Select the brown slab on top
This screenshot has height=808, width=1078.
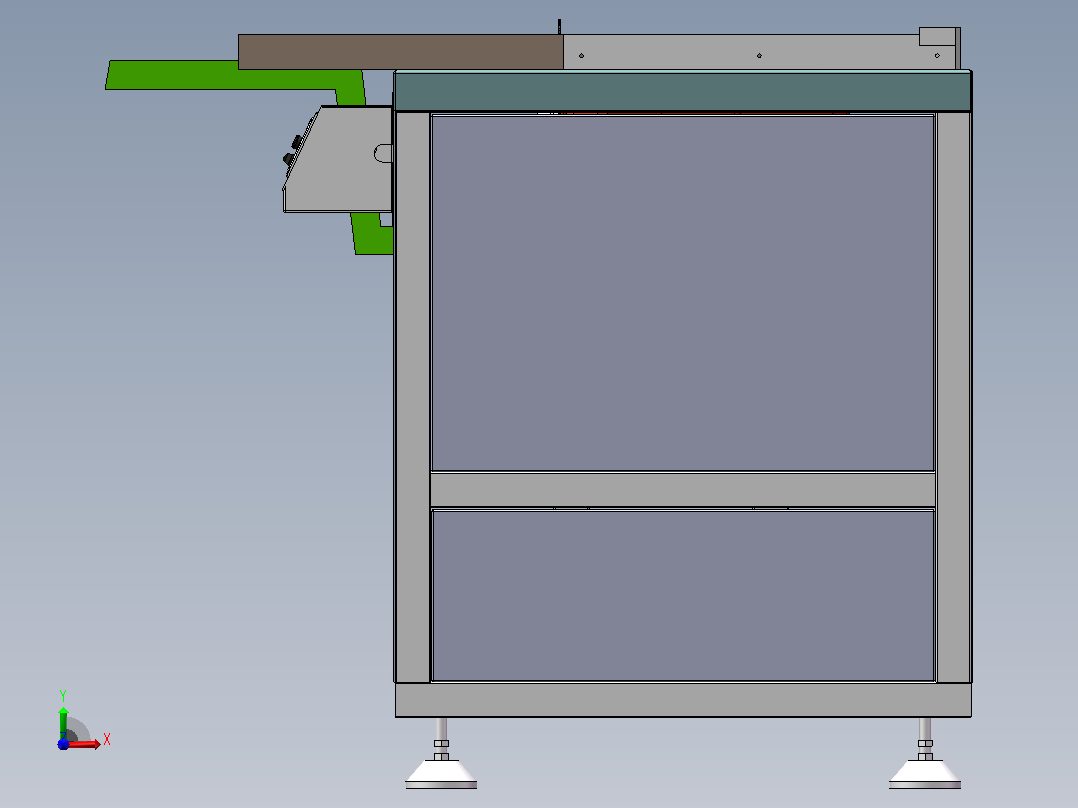pos(401,52)
